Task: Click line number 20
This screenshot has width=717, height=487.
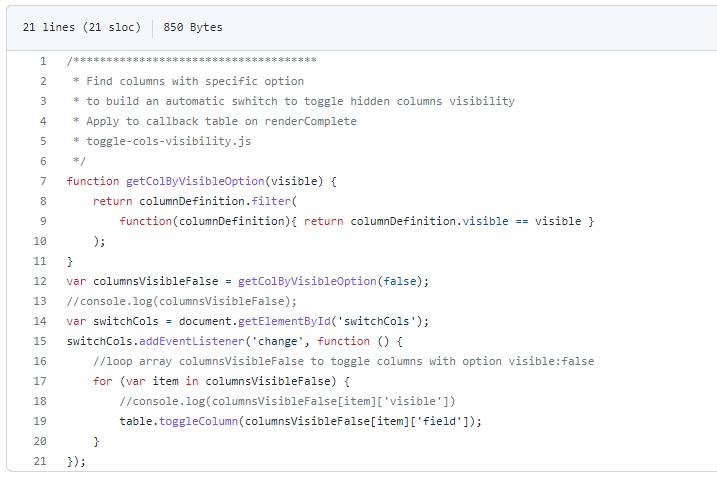Action: coord(40,441)
